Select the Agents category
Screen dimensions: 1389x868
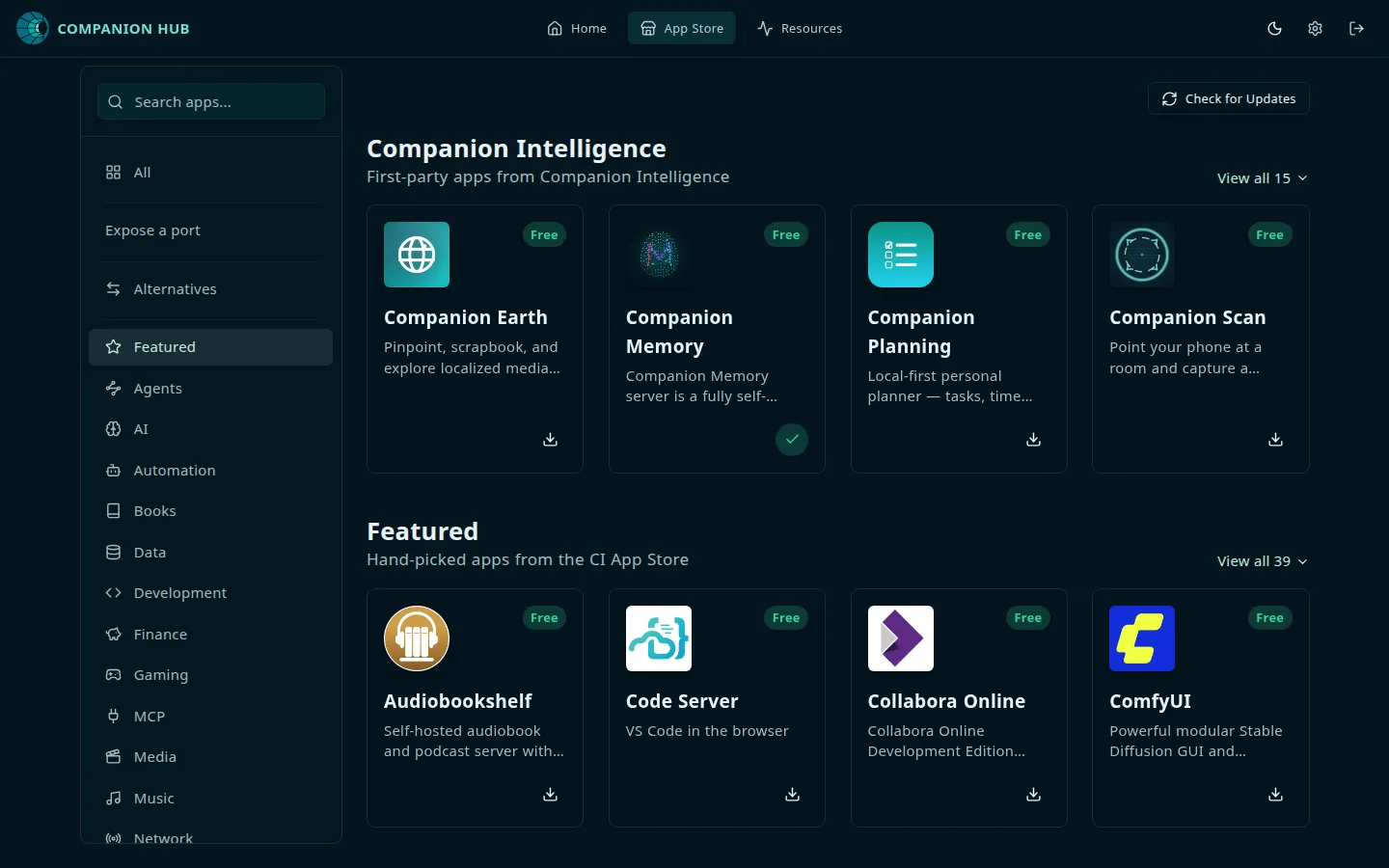point(210,389)
